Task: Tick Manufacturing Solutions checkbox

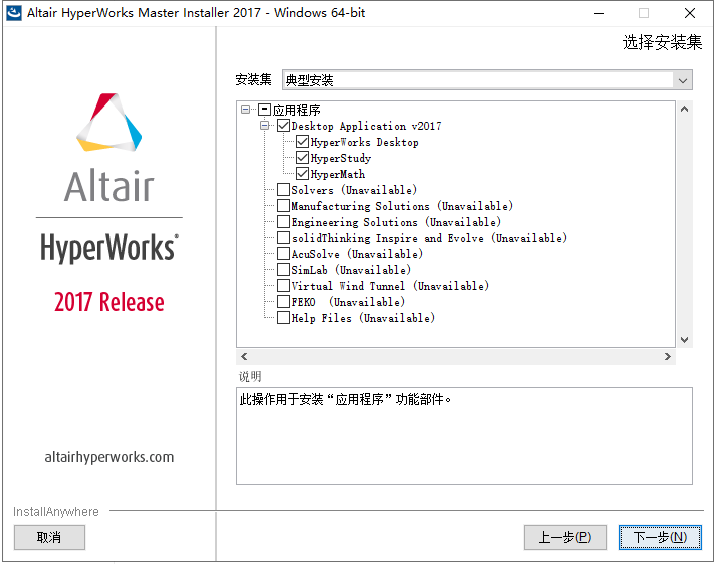Action: coord(284,206)
